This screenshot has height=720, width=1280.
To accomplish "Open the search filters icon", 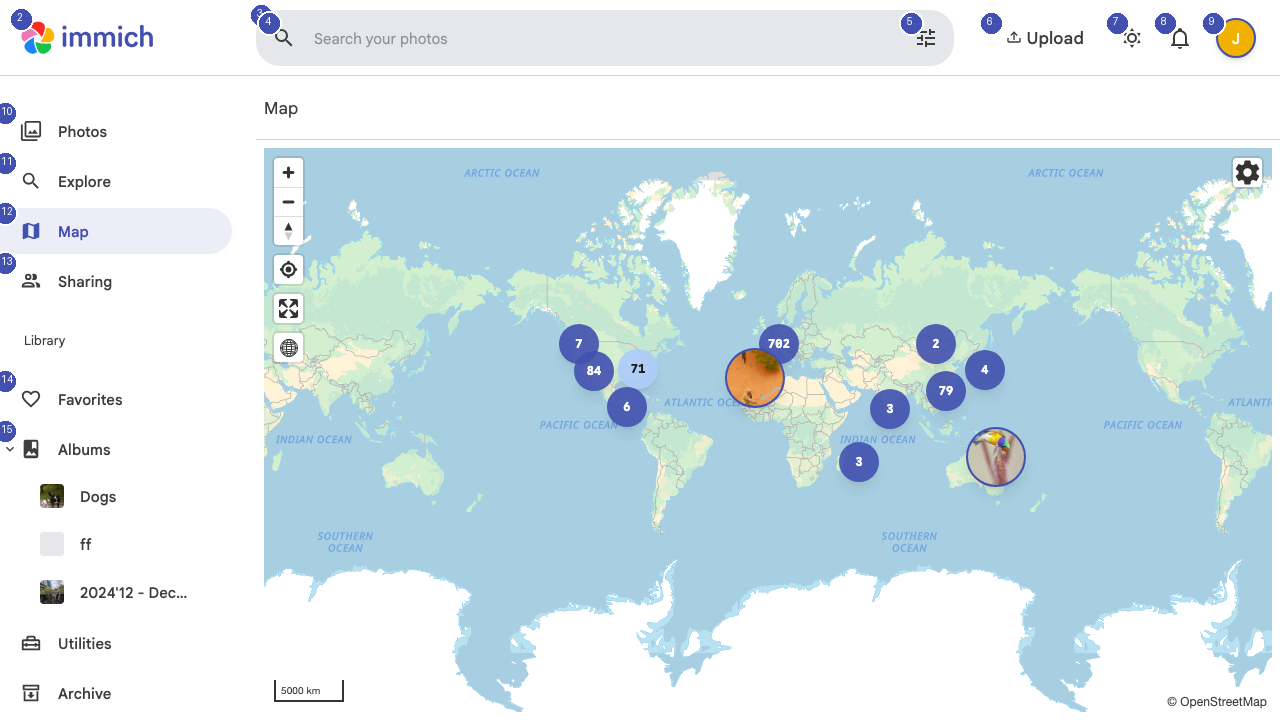I will pyautogui.click(x=925, y=37).
